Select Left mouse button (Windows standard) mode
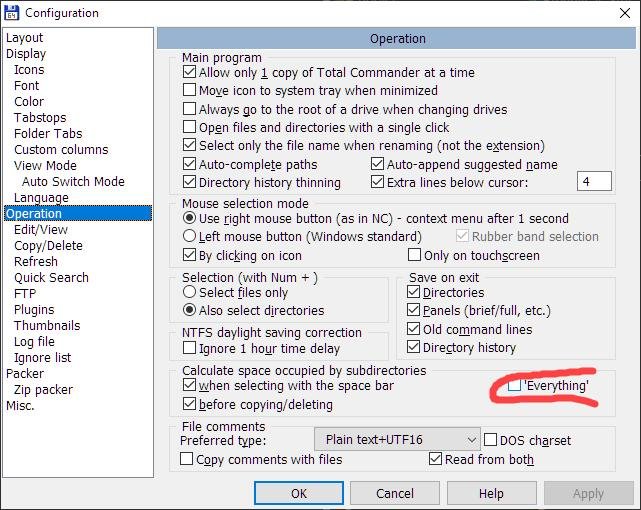 (190, 237)
